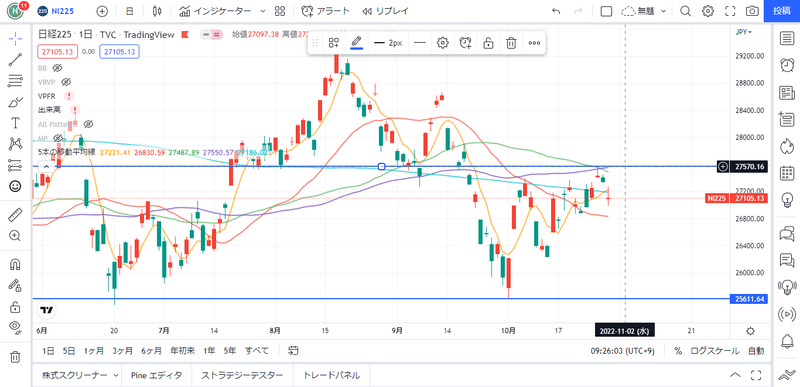The image size is (800, 387).
Task: Open the alerts clock panel
Action: click(787, 65)
